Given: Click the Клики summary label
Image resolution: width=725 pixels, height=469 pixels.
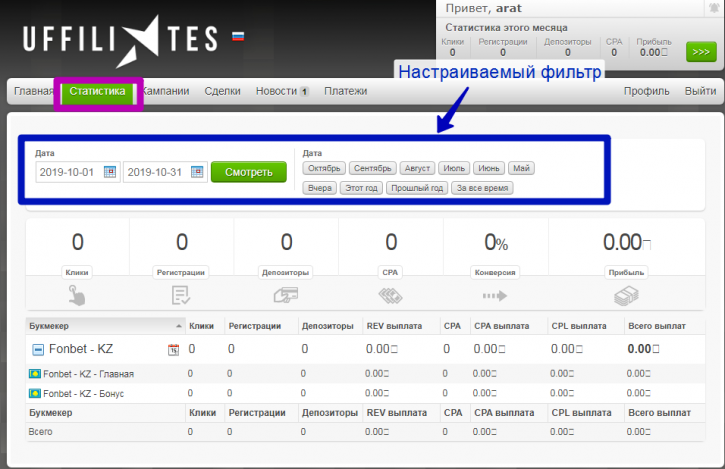Looking at the screenshot, I should point(77,272).
